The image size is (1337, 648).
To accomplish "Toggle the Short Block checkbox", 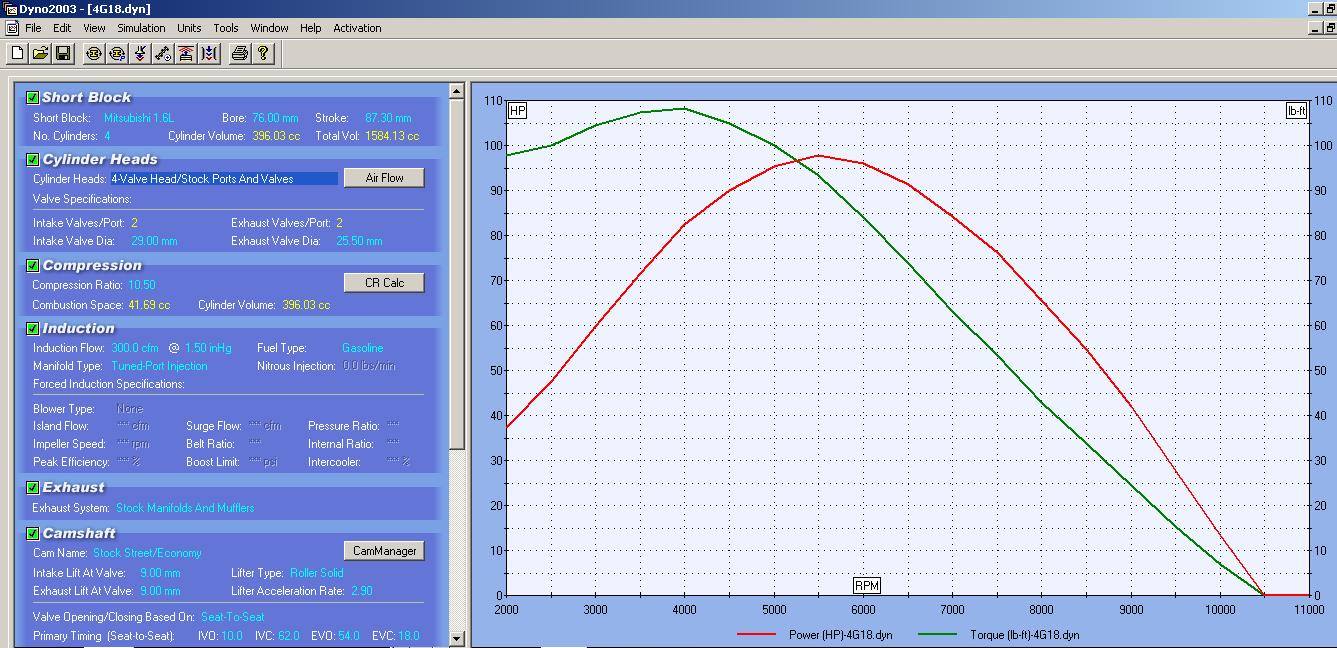I will pyautogui.click(x=32, y=97).
